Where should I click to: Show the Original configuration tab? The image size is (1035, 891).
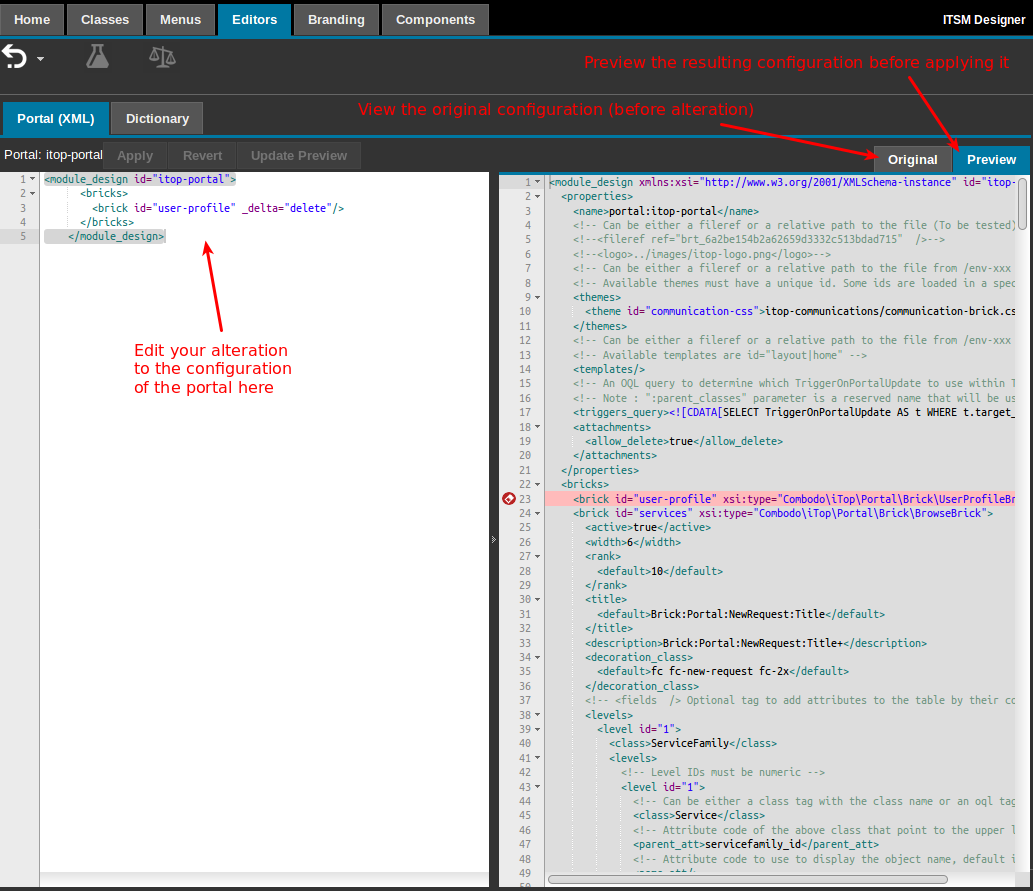tap(912, 159)
